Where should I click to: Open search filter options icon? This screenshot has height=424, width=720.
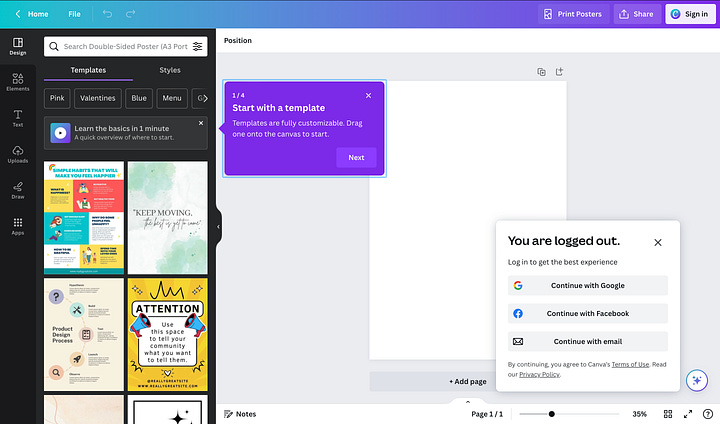(x=197, y=46)
